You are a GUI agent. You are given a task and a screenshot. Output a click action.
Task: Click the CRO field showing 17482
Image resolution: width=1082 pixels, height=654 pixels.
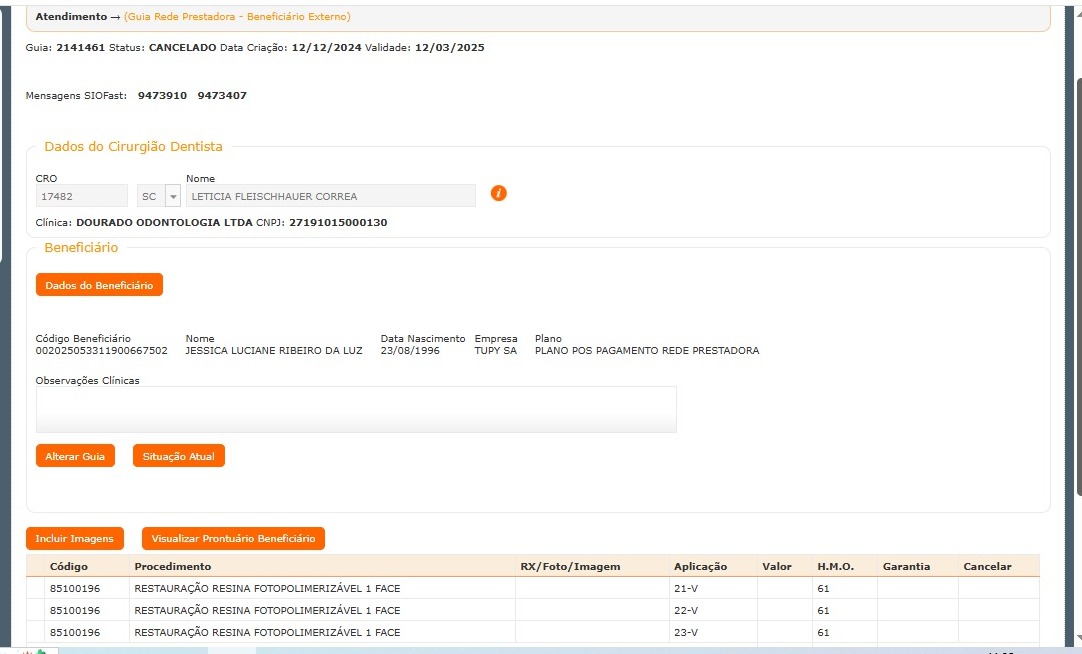tap(81, 196)
